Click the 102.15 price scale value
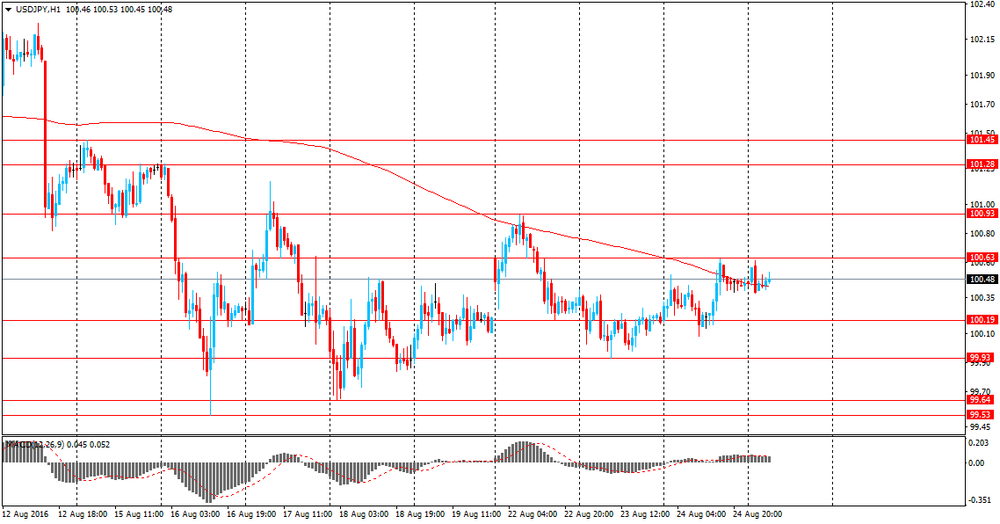Screen dimensions: 1000x524 click(x=982, y=40)
